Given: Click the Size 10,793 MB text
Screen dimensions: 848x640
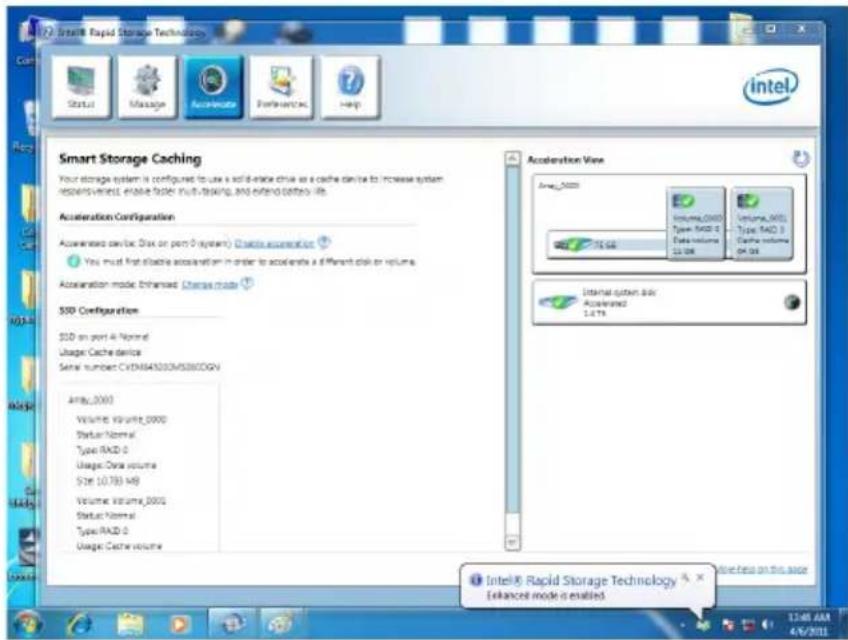Looking at the screenshot, I should [x=108, y=480].
